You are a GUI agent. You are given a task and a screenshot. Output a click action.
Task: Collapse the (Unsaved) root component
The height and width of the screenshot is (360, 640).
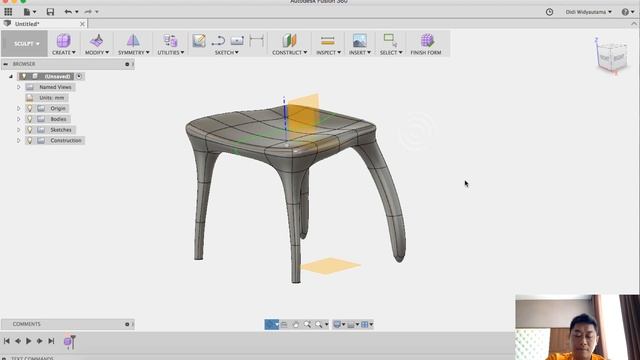tap(11, 76)
